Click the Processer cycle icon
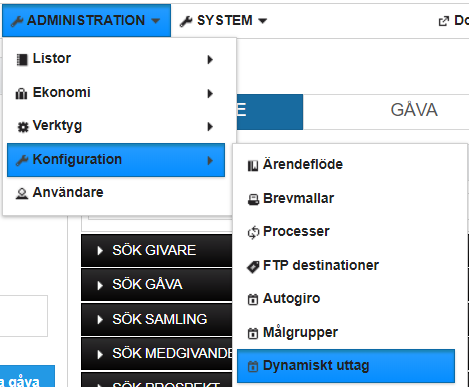This screenshot has height=387, width=469. point(253,233)
